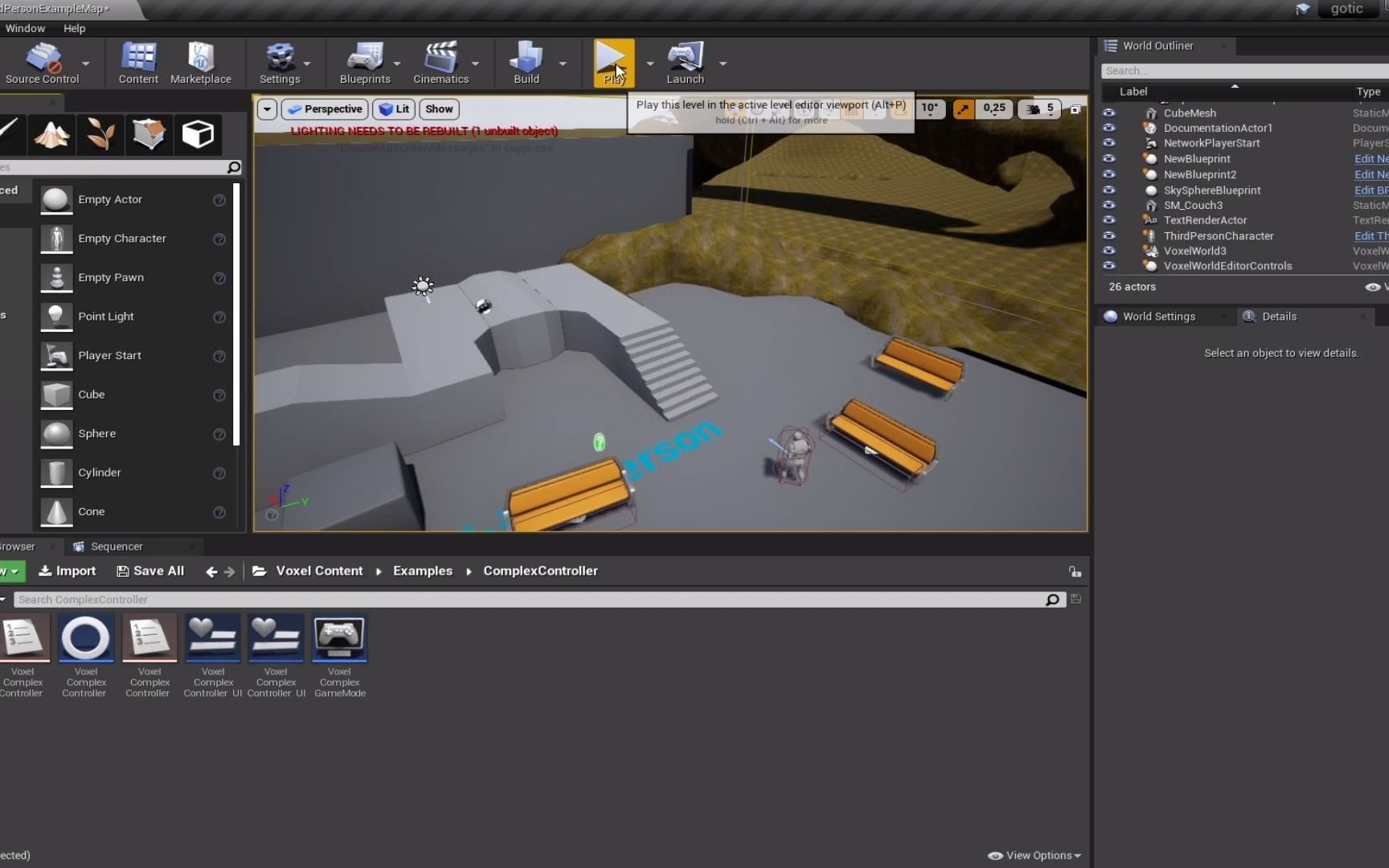
Task: Select the Voxel Complex GameMode asset thumbnail
Action: (x=339, y=639)
